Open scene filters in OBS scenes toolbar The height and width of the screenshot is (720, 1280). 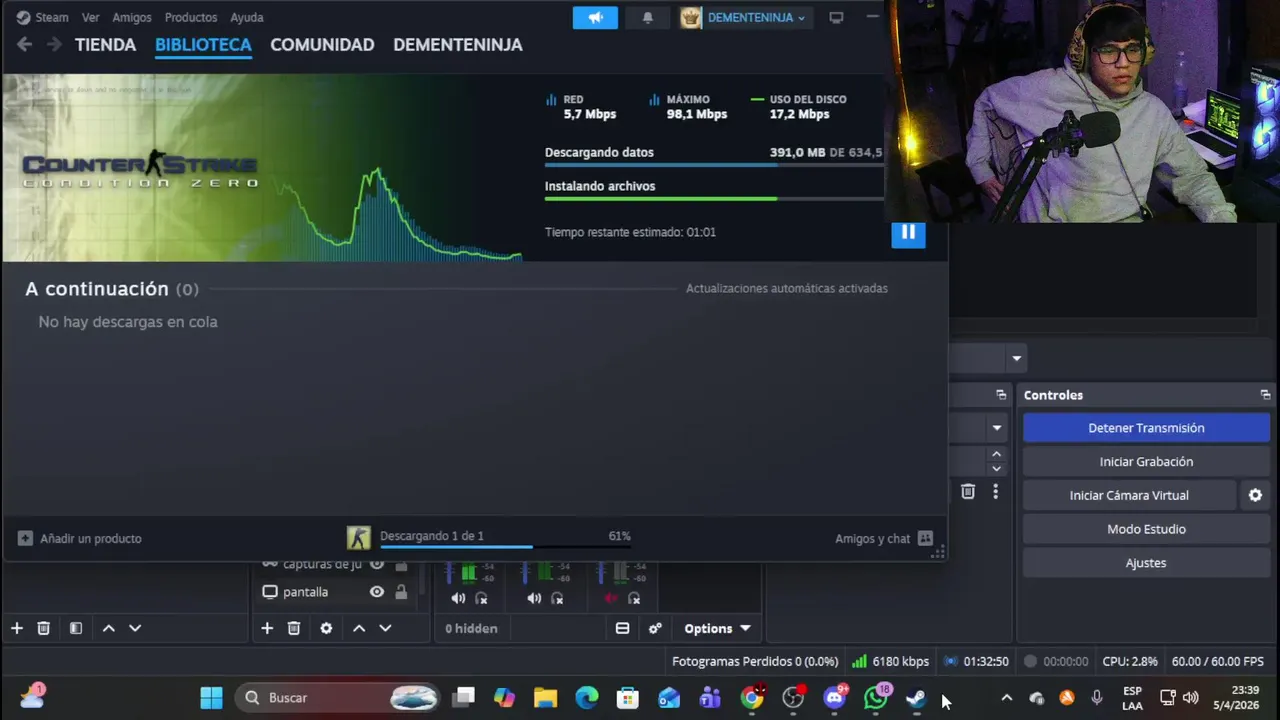[x=76, y=628]
